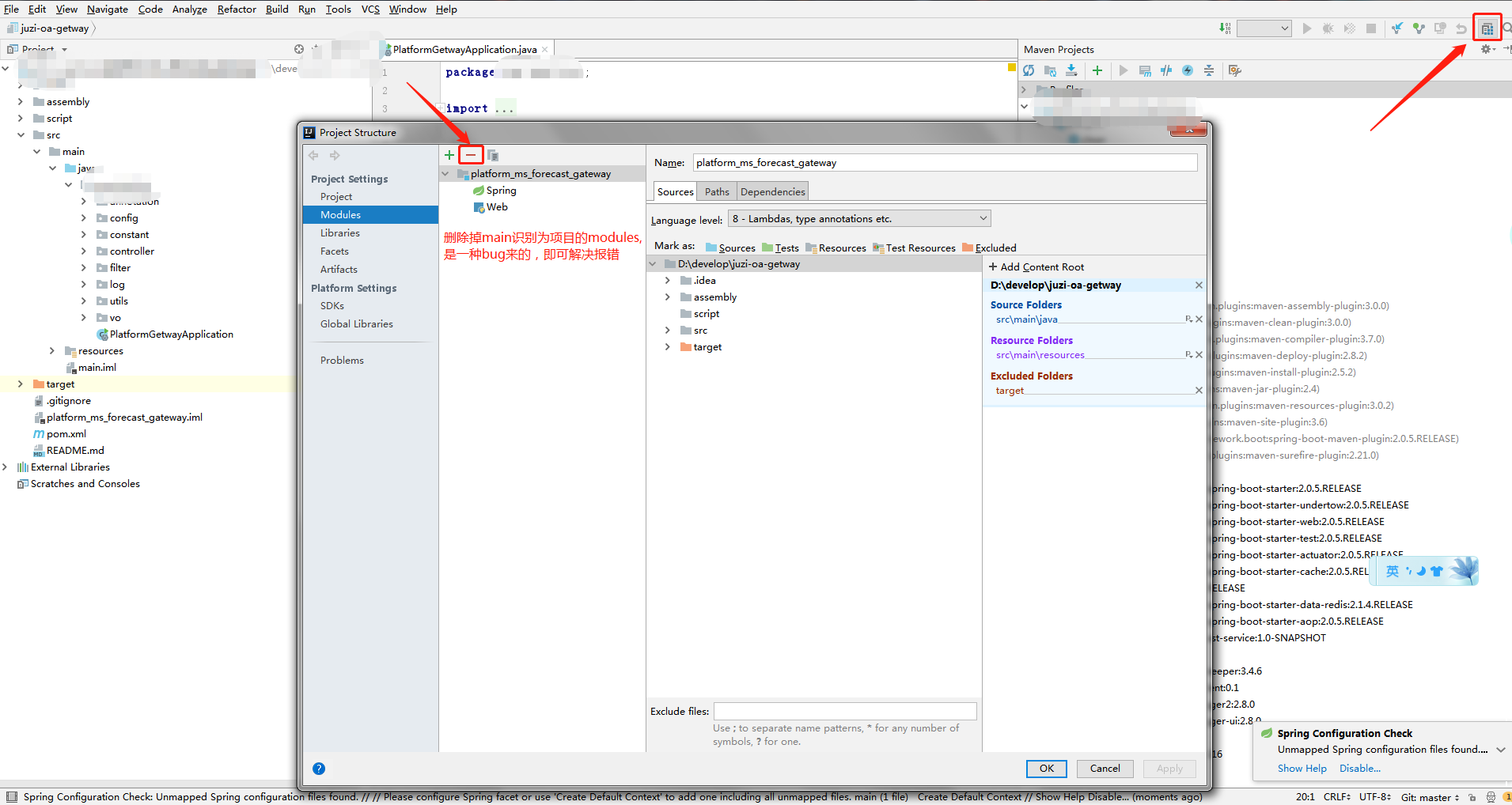Click the module Name input field
The width and height of the screenshot is (1512, 805).
[945, 163]
